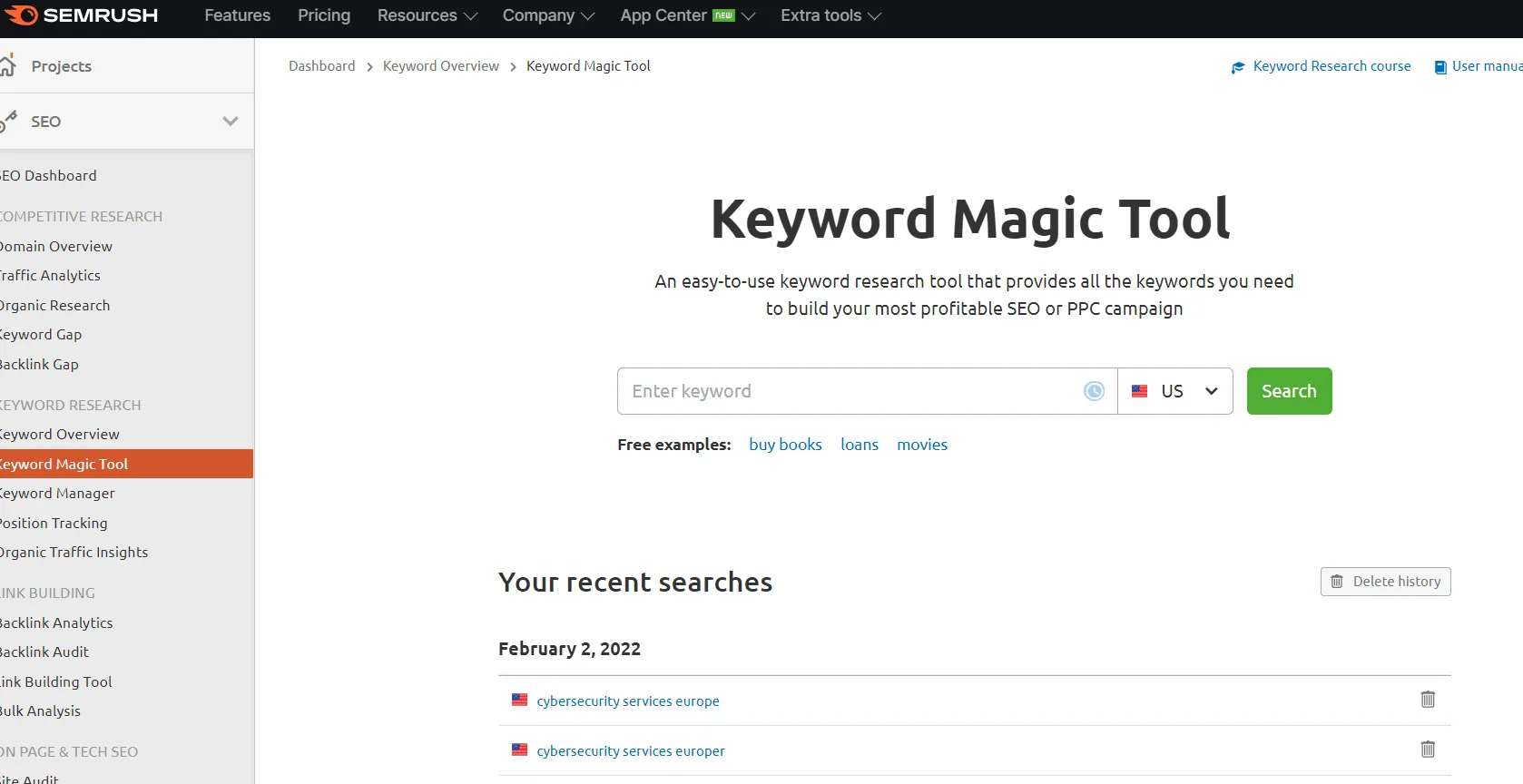This screenshot has width=1523, height=784.
Task: Click US flag beside 'cybersecurity services europer'
Action: click(519, 750)
